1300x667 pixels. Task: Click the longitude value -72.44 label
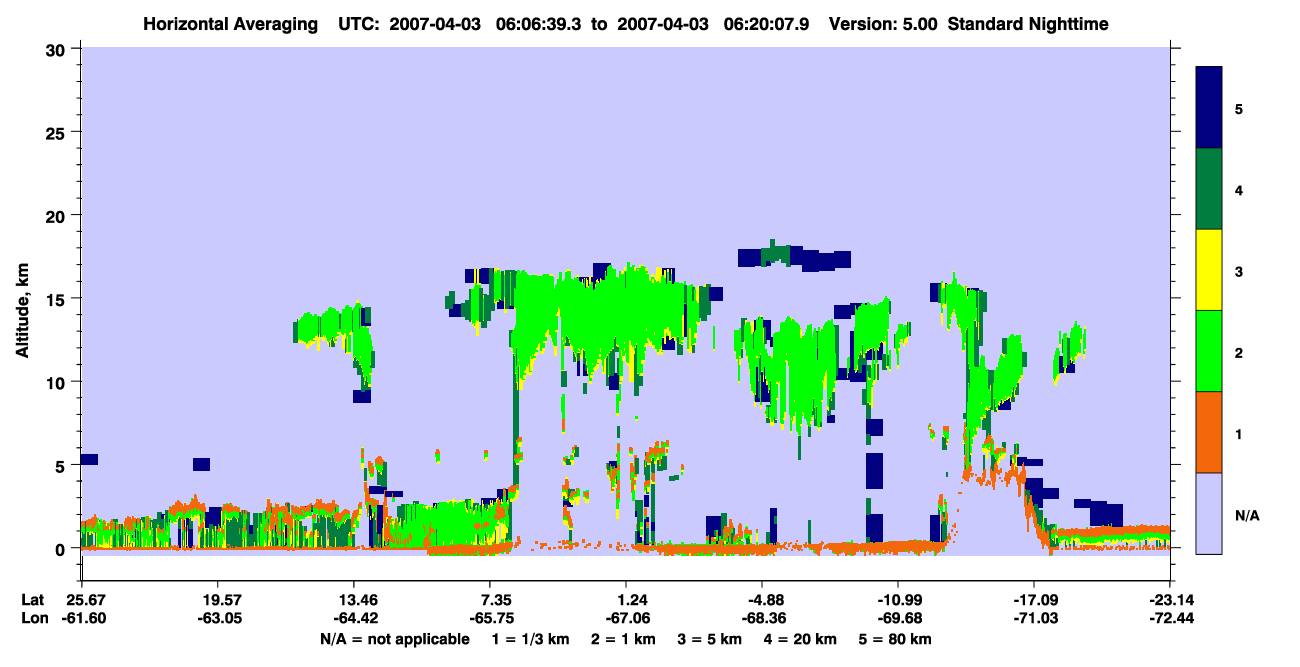click(1169, 619)
